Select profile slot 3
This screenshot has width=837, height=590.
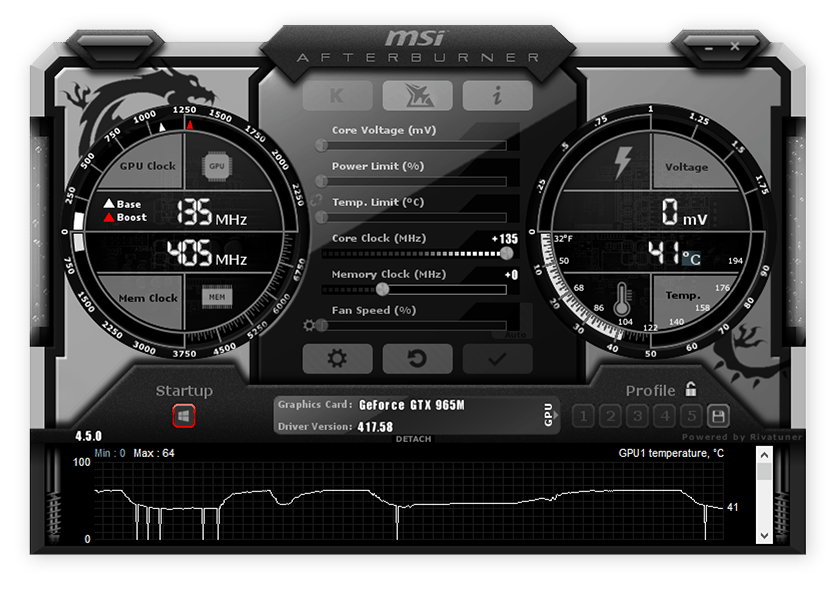click(637, 416)
